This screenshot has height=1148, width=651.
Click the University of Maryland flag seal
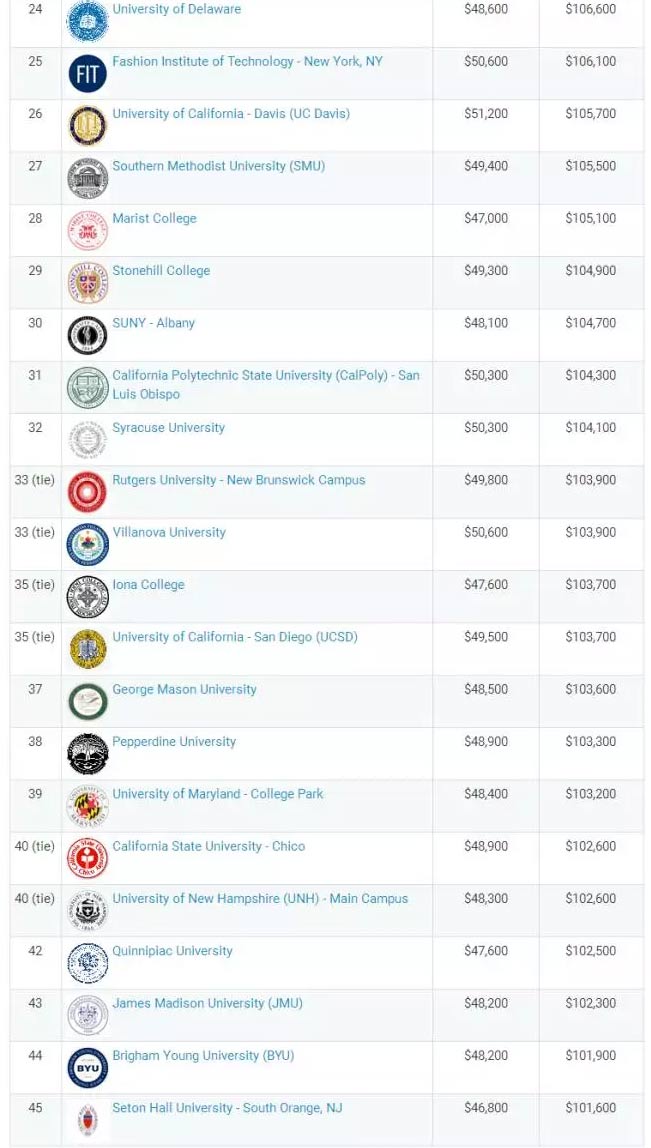pos(87,806)
